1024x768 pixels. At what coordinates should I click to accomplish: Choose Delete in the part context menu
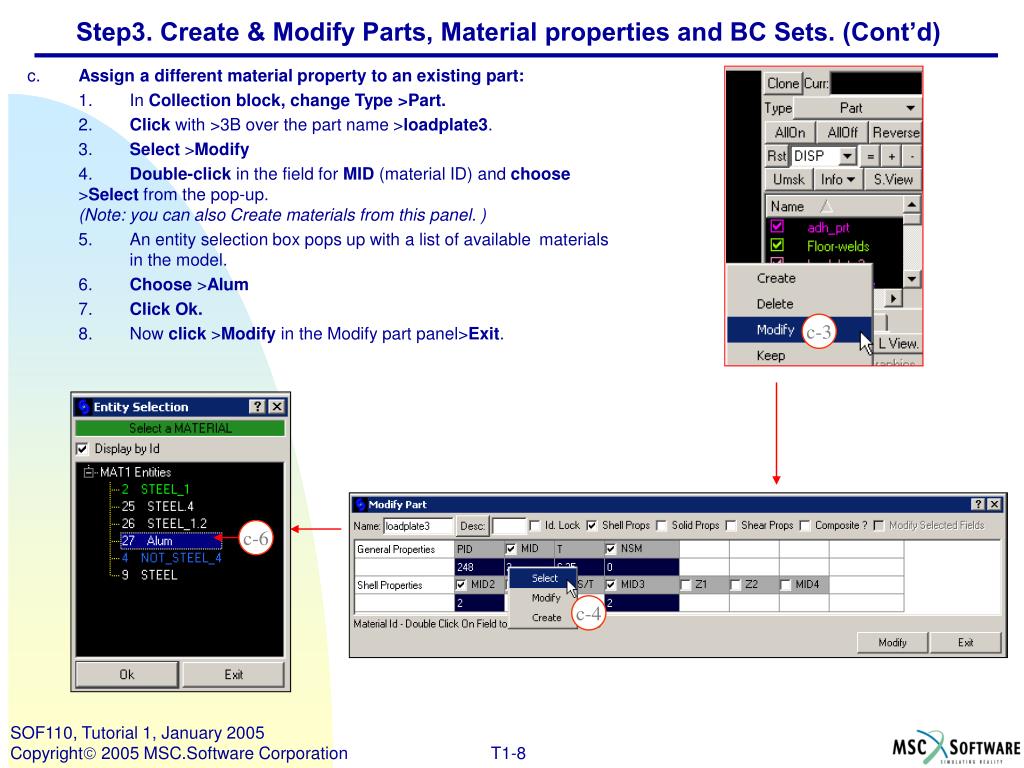(799, 304)
